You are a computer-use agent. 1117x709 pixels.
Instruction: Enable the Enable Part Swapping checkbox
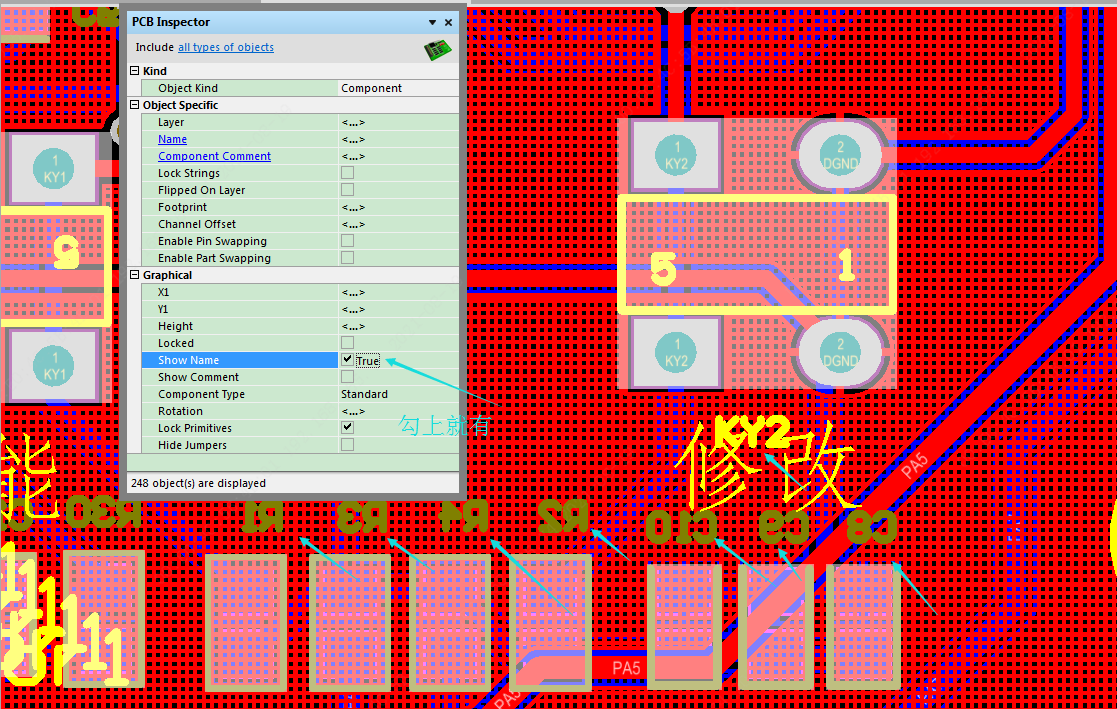point(347,258)
